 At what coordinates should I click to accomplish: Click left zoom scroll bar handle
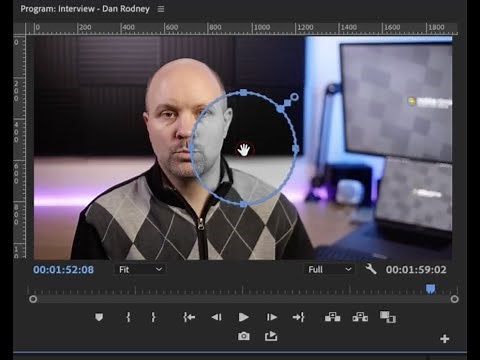(x=33, y=299)
